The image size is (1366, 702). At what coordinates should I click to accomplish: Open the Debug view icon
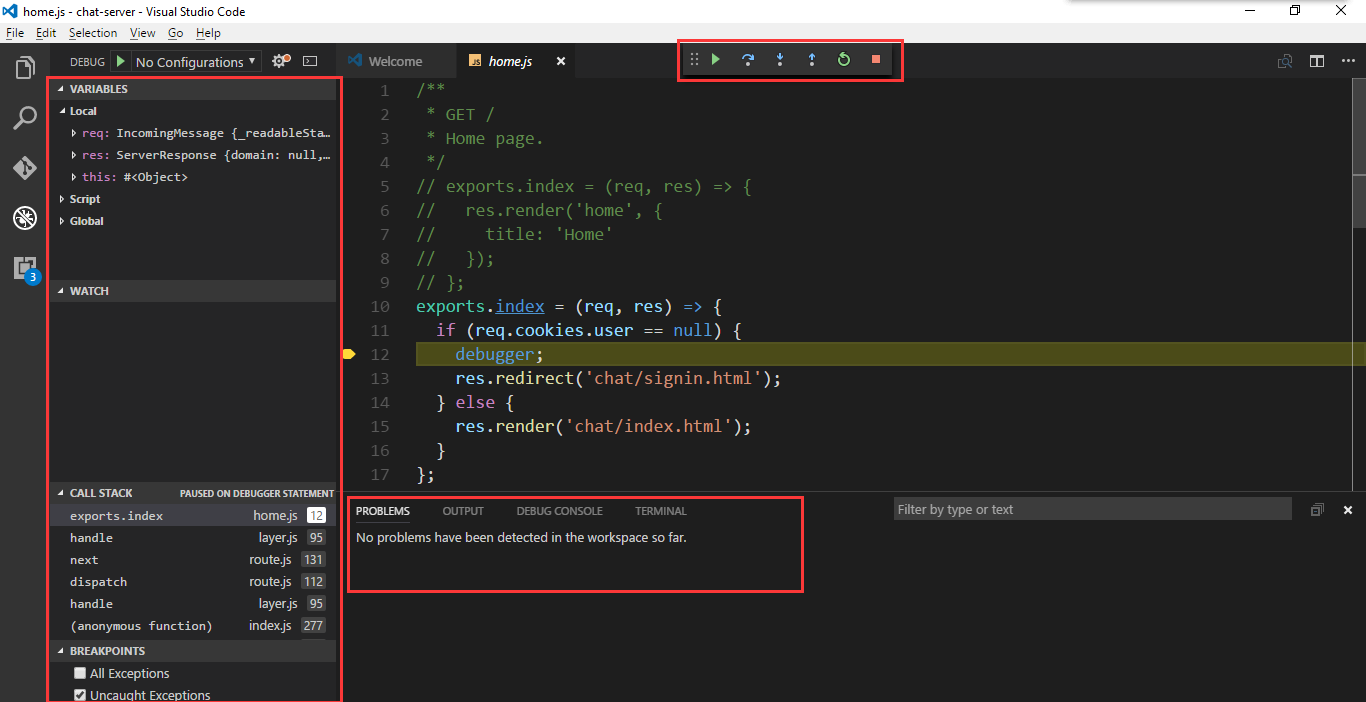click(24, 217)
